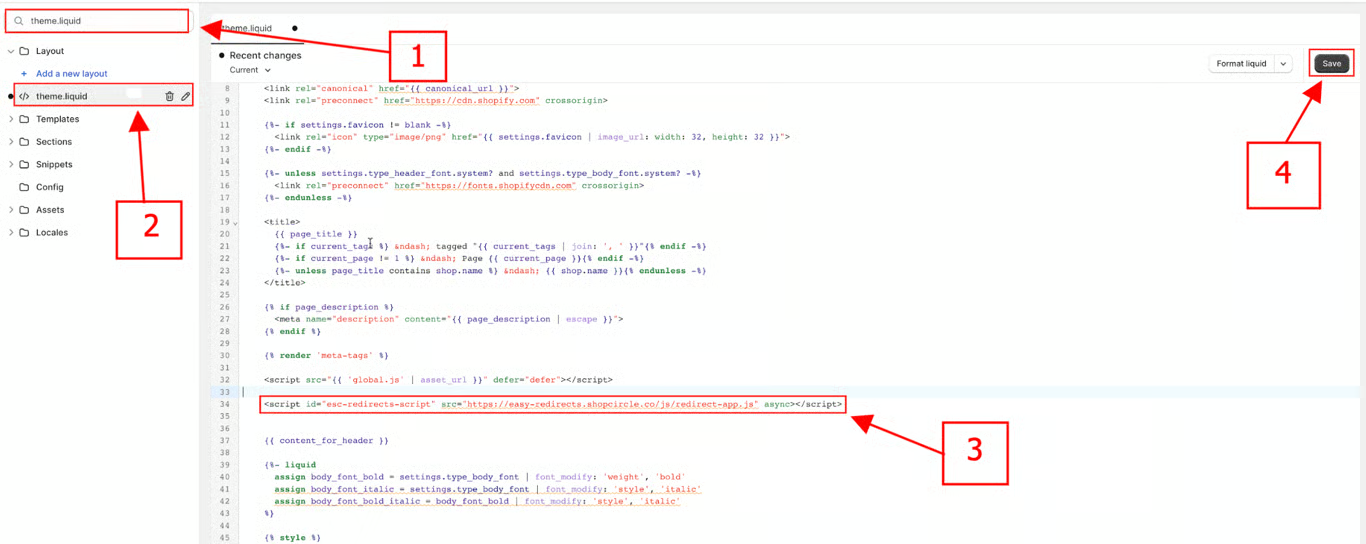Expand the Locales folder chevron
The width and height of the screenshot is (1366, 544).
[x=11, y=232]
